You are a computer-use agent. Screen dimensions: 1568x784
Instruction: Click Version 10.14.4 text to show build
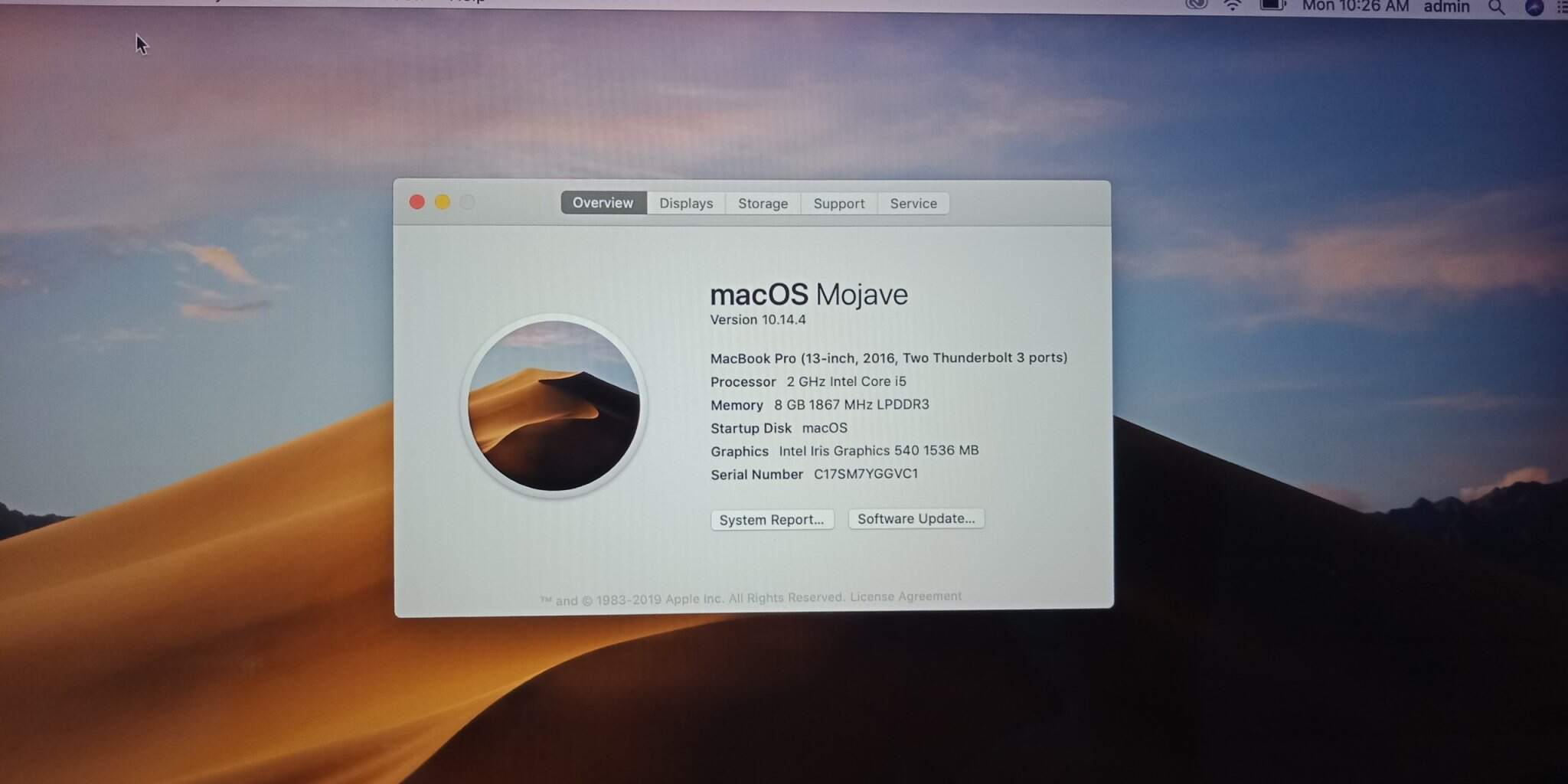[758, 320]
